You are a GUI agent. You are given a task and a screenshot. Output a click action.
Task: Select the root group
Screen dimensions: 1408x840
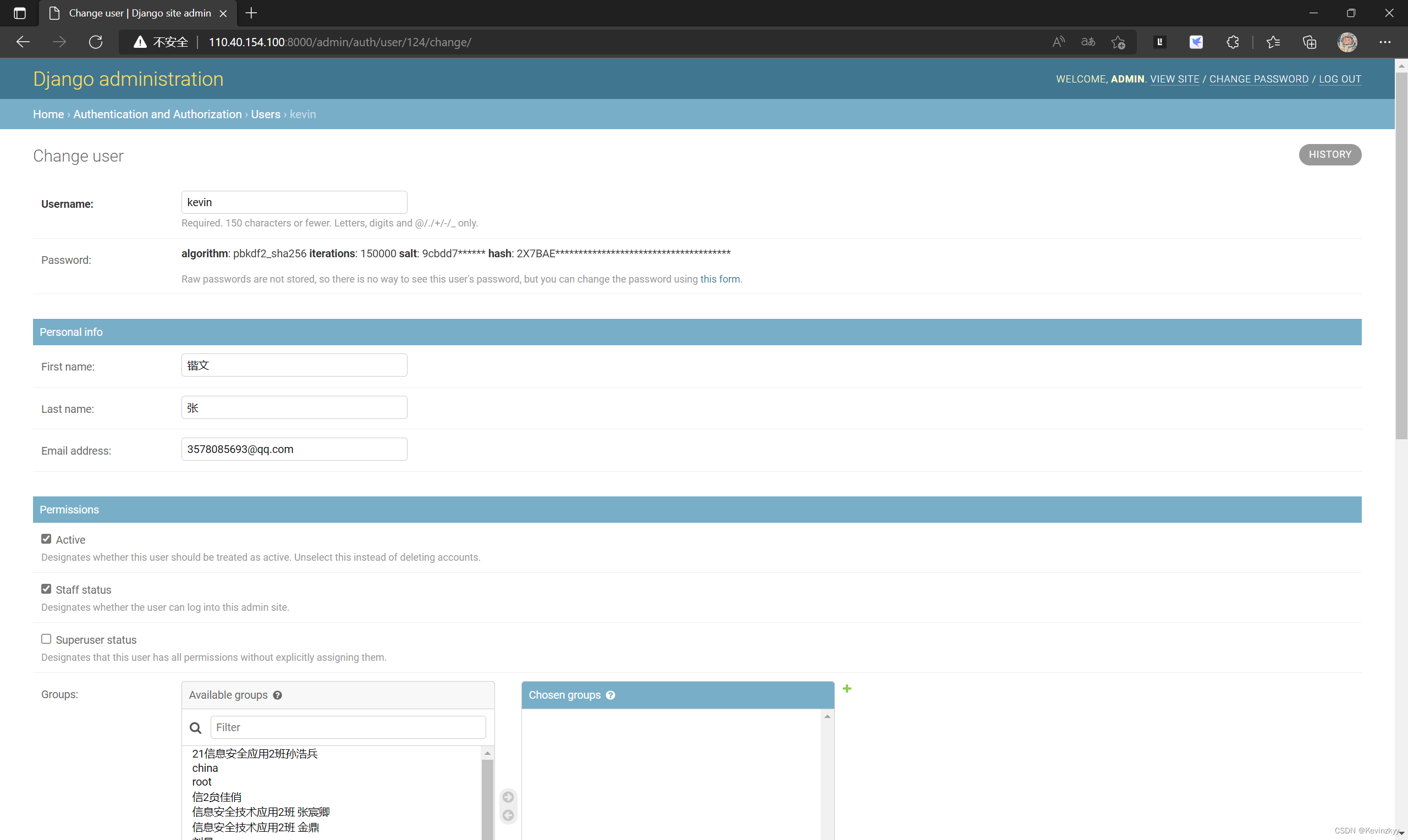coord(201,782)
